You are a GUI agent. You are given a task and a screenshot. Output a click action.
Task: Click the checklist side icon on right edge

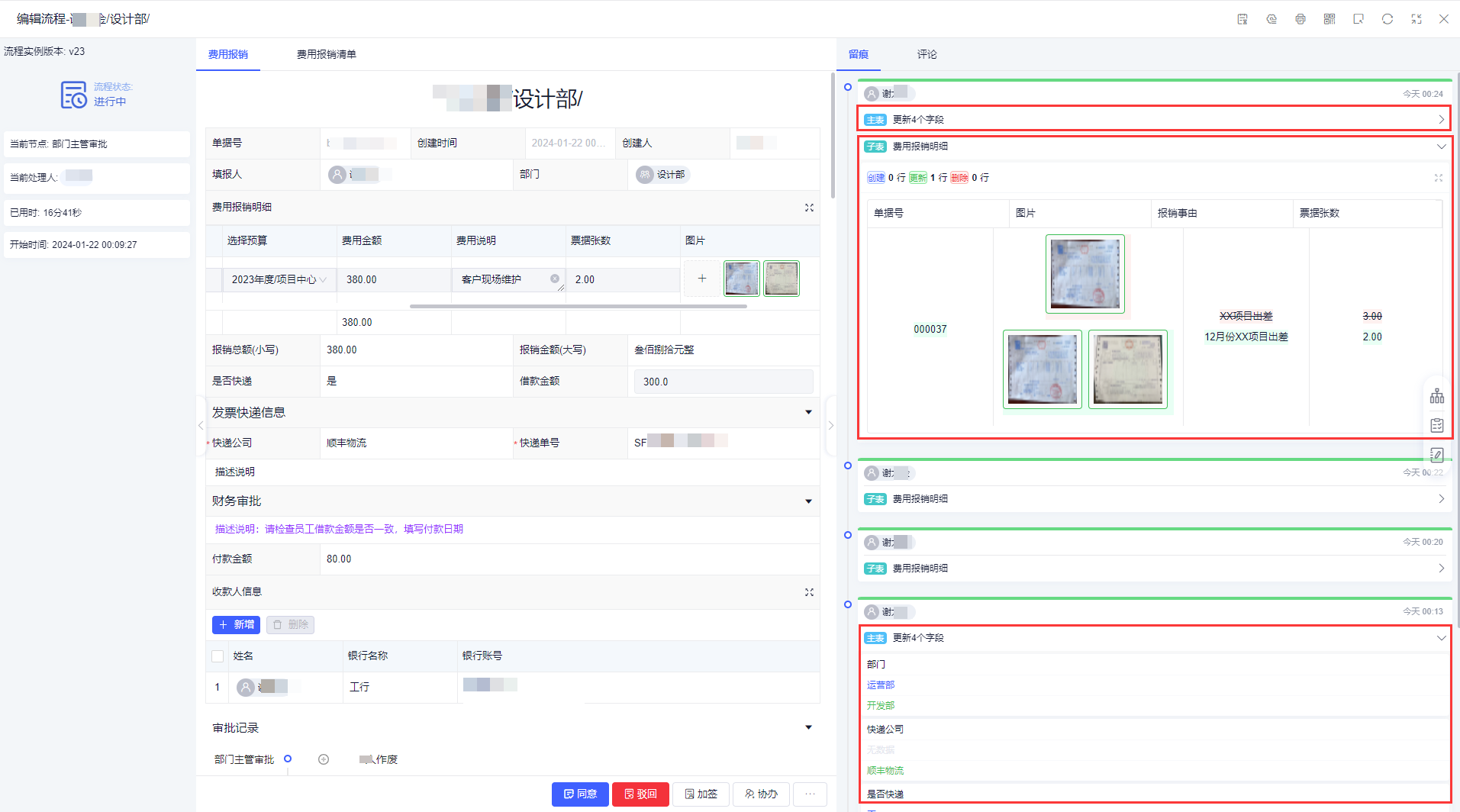pyautogui.click(x=1437, y=425)
